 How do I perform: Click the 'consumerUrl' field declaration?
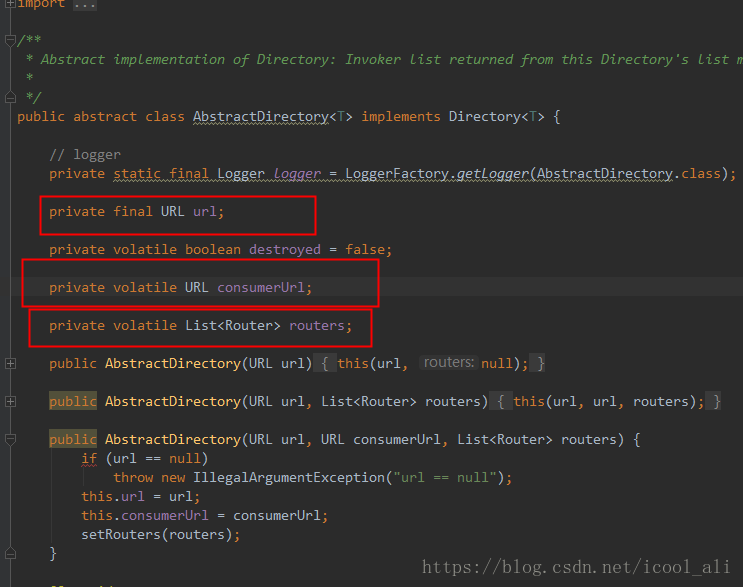pos(261,287)
